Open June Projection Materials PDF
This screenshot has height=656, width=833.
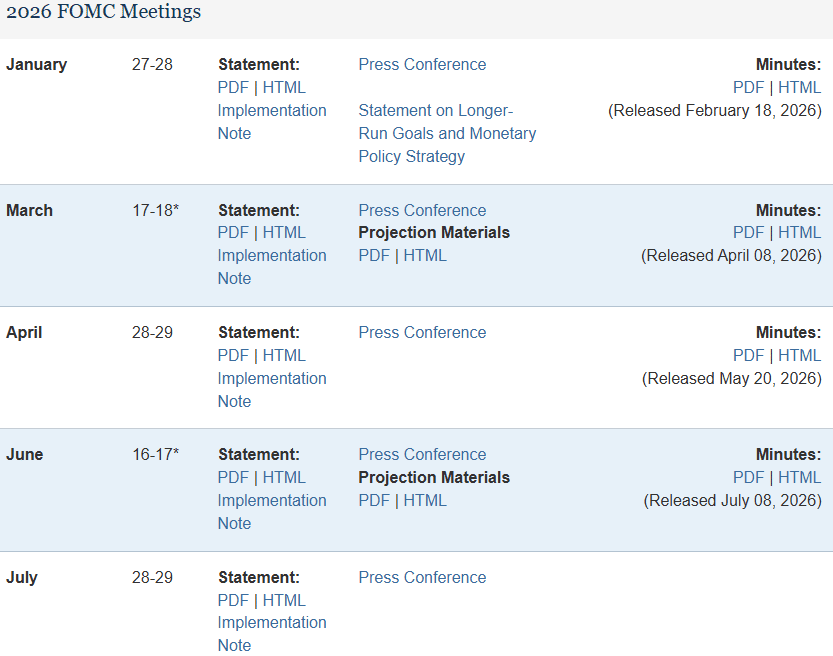pyautogui.click(x=374, y=500)
